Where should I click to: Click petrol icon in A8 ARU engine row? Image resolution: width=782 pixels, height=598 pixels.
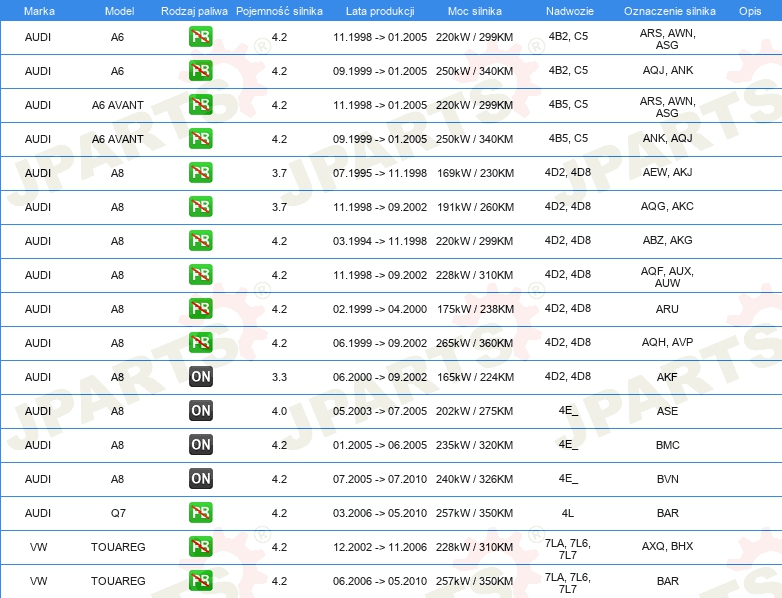200,308
